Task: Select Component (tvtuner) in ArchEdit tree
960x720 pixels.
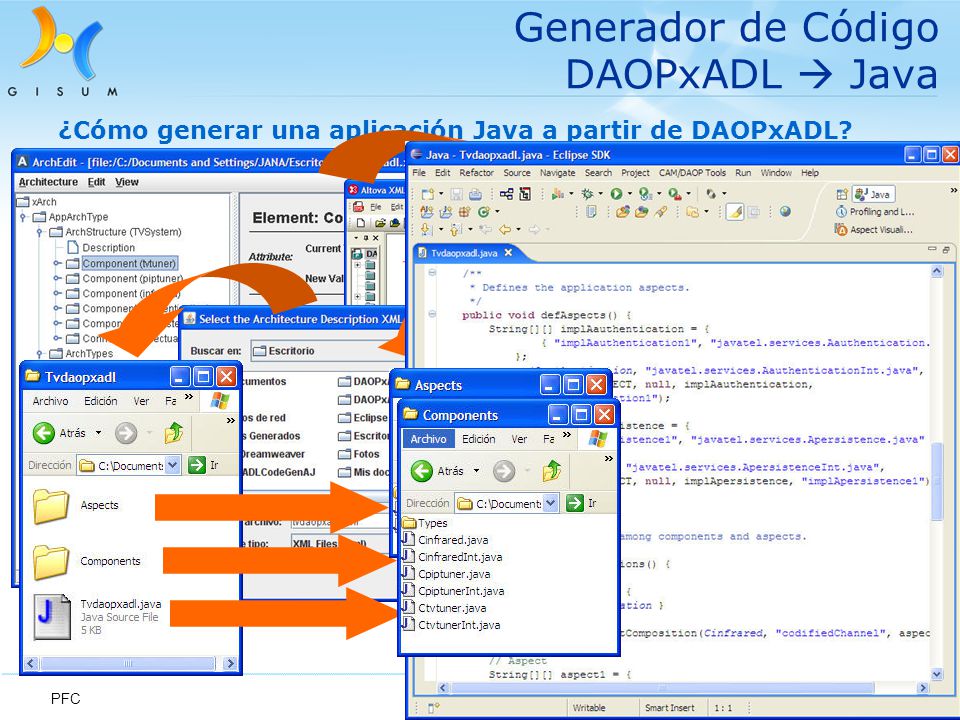Action: [129, 263]
